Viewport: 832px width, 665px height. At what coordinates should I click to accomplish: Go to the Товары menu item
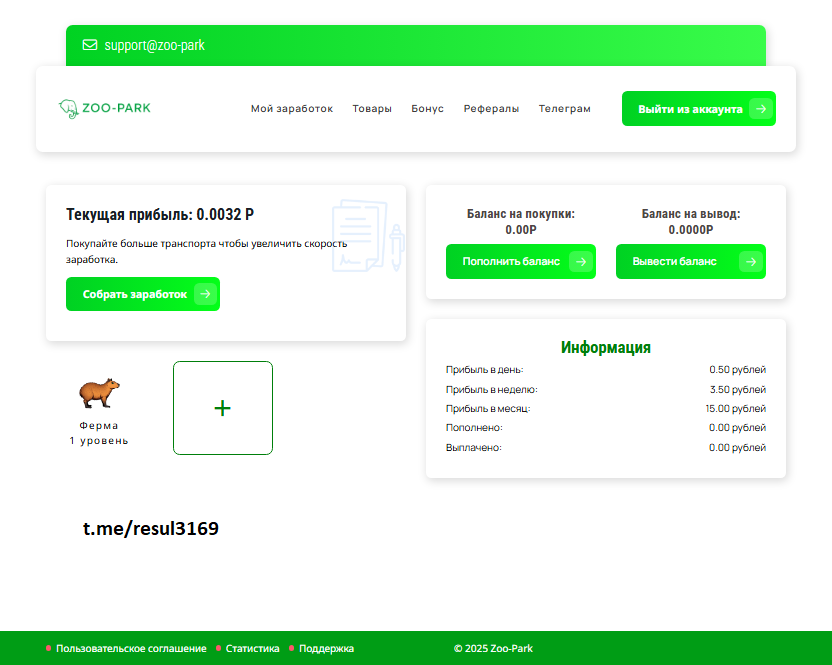click(x=372, y=109)
